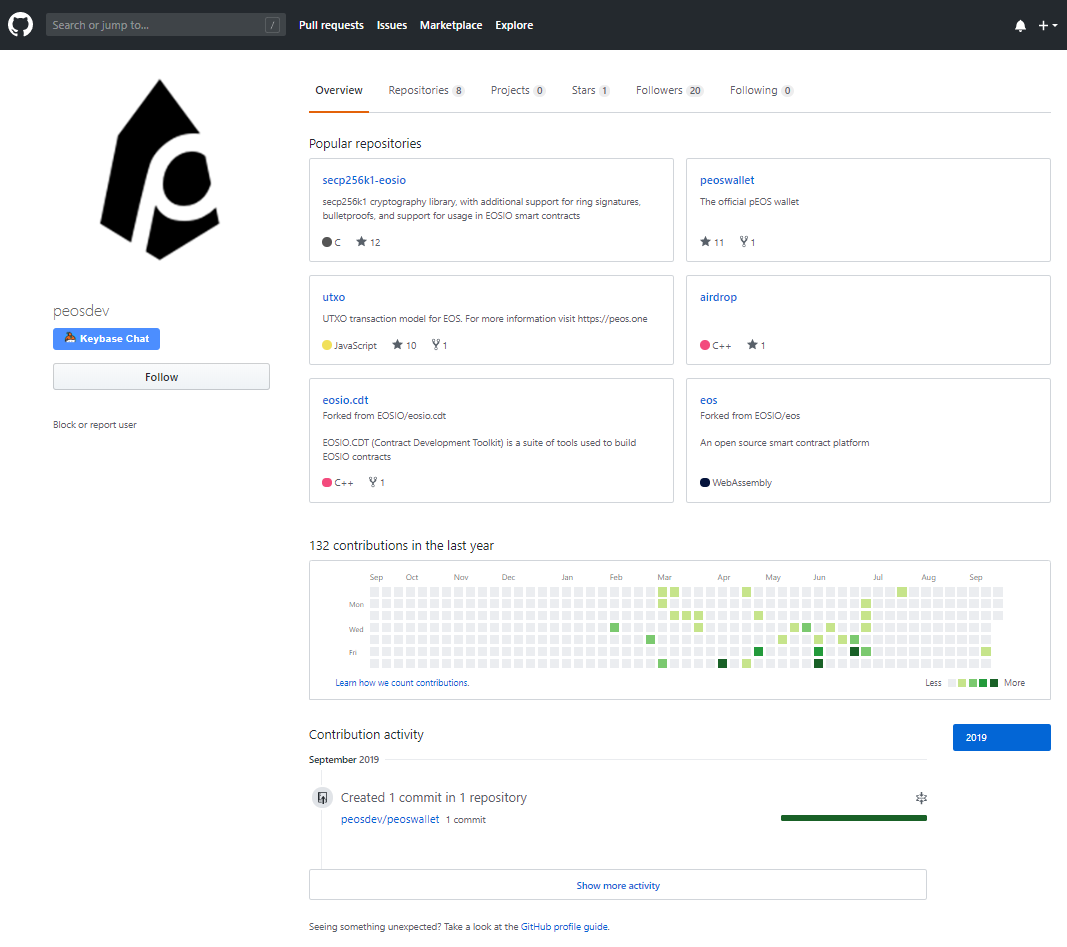1067x947 pixels.
Task: Go to Marketplace
Action: coord(450,25)
